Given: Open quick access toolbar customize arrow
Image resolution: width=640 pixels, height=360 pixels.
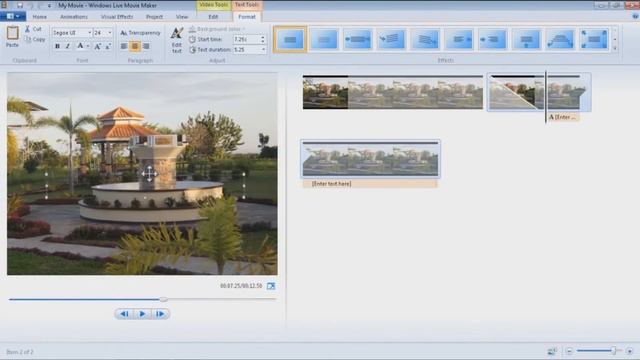Looking at the screenshot, I should (x=50, y=6).
